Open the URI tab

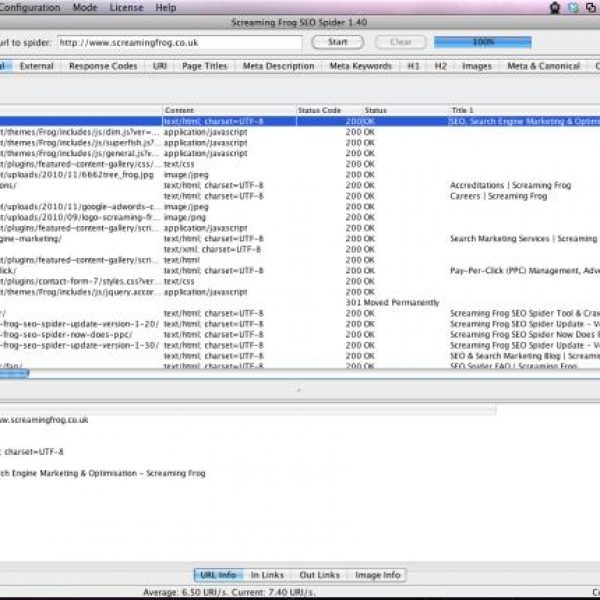pos(160,66)
